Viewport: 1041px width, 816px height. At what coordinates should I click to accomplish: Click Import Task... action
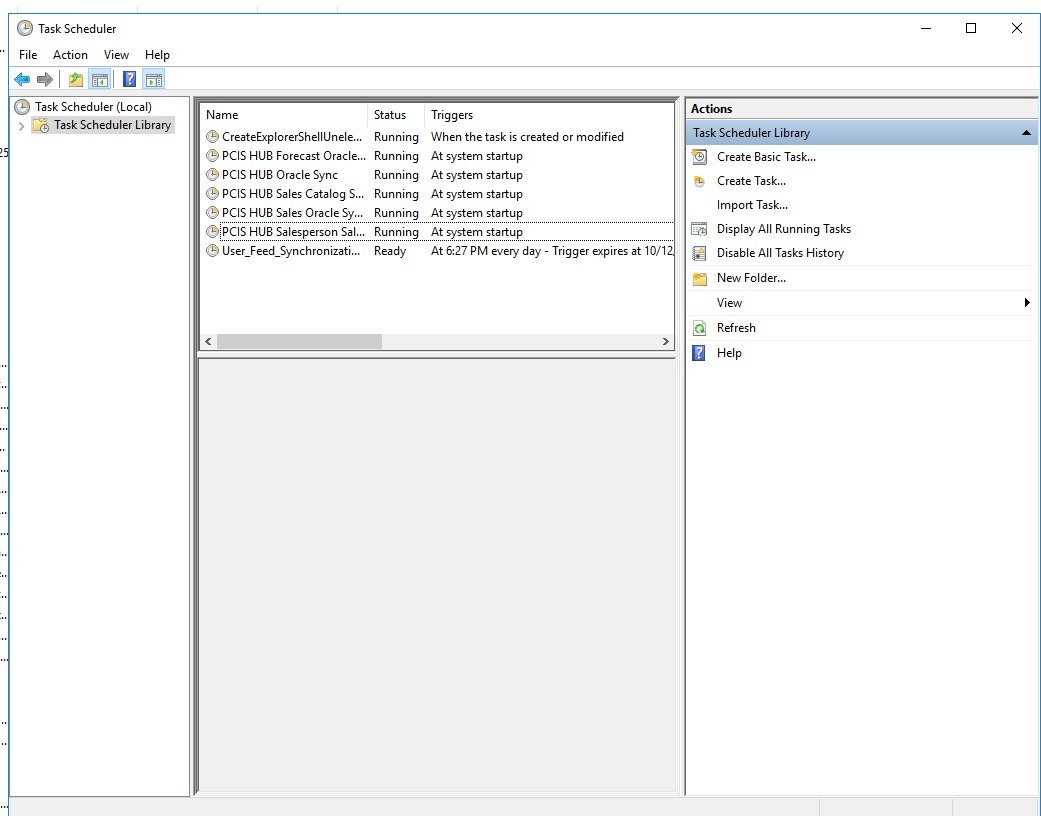(752, 204)
